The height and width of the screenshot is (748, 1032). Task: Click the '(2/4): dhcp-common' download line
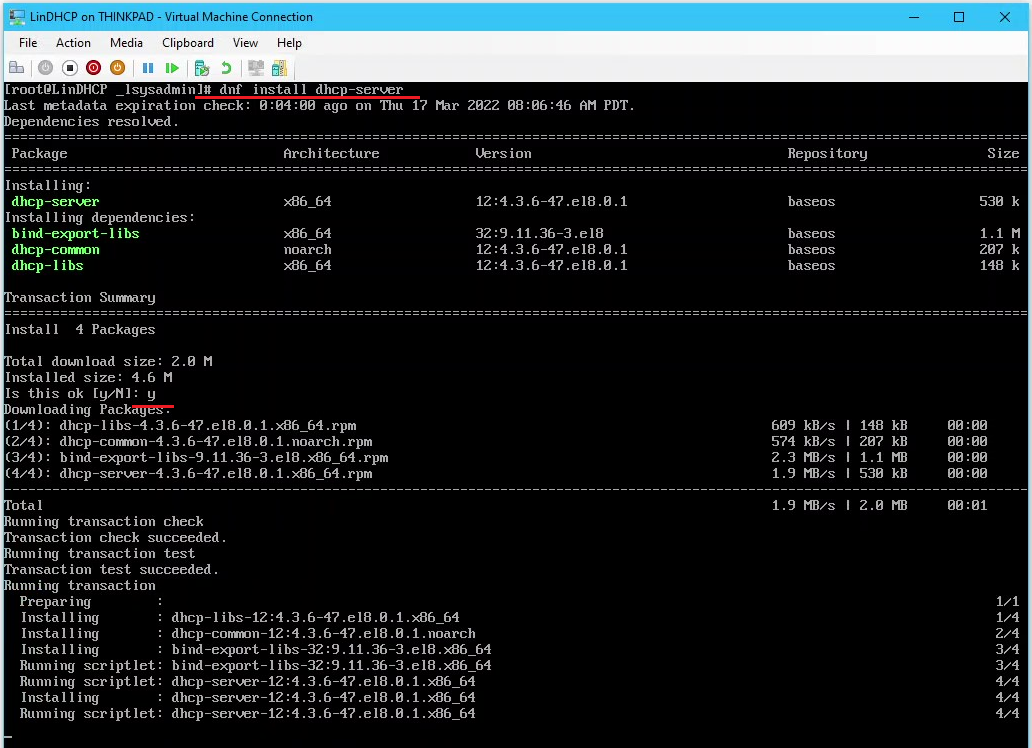188,441
